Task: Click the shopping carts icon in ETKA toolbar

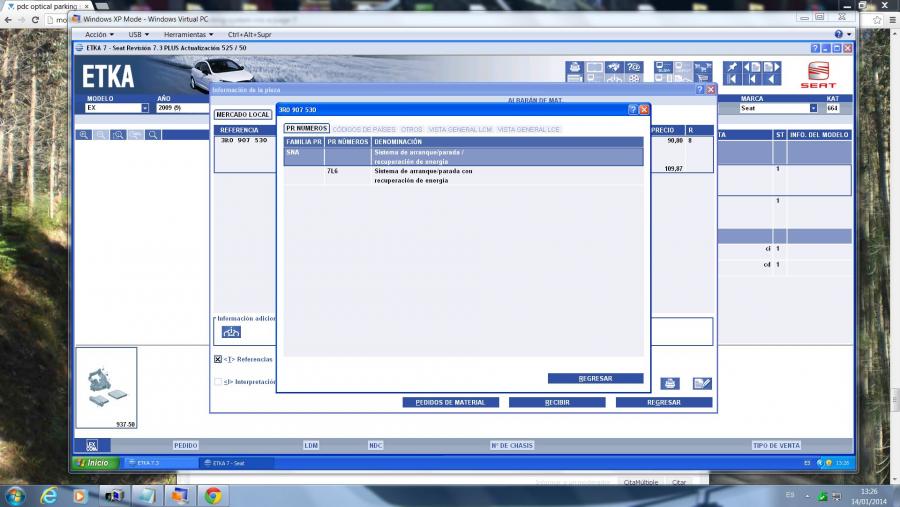Action: tap(703, 67)
